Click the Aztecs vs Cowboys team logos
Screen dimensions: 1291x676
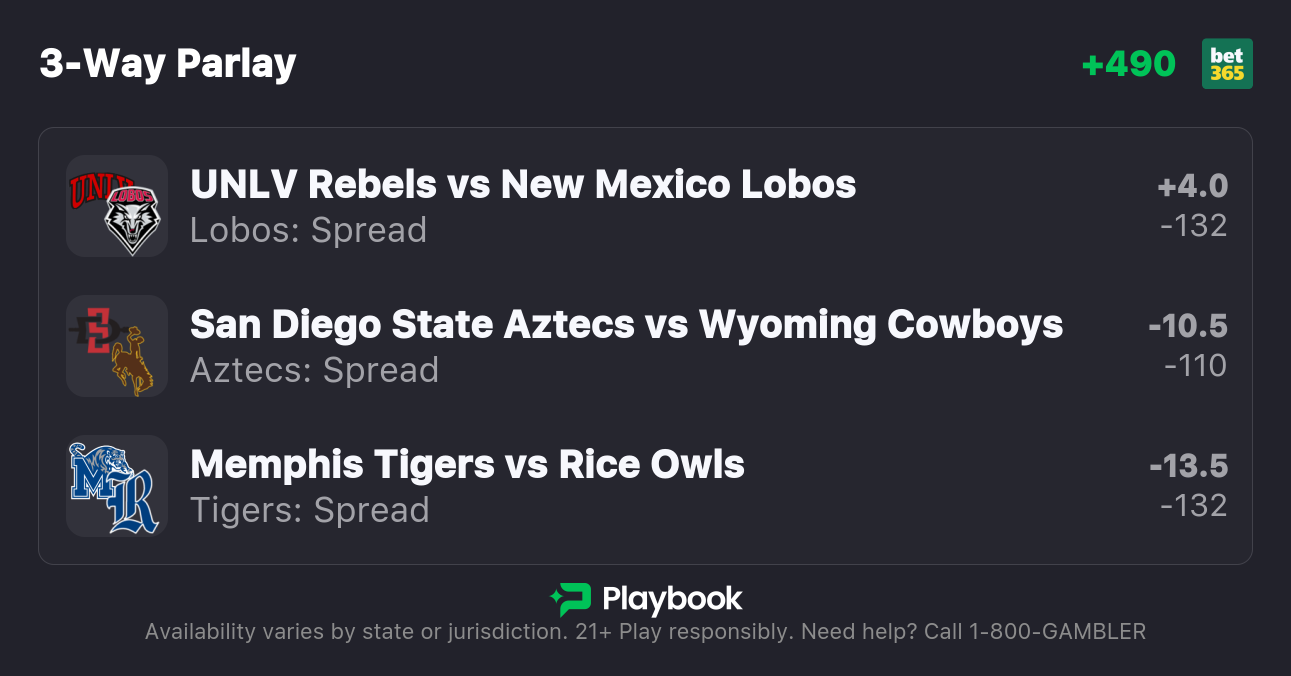pyautogui.click(x=116, y=346)
